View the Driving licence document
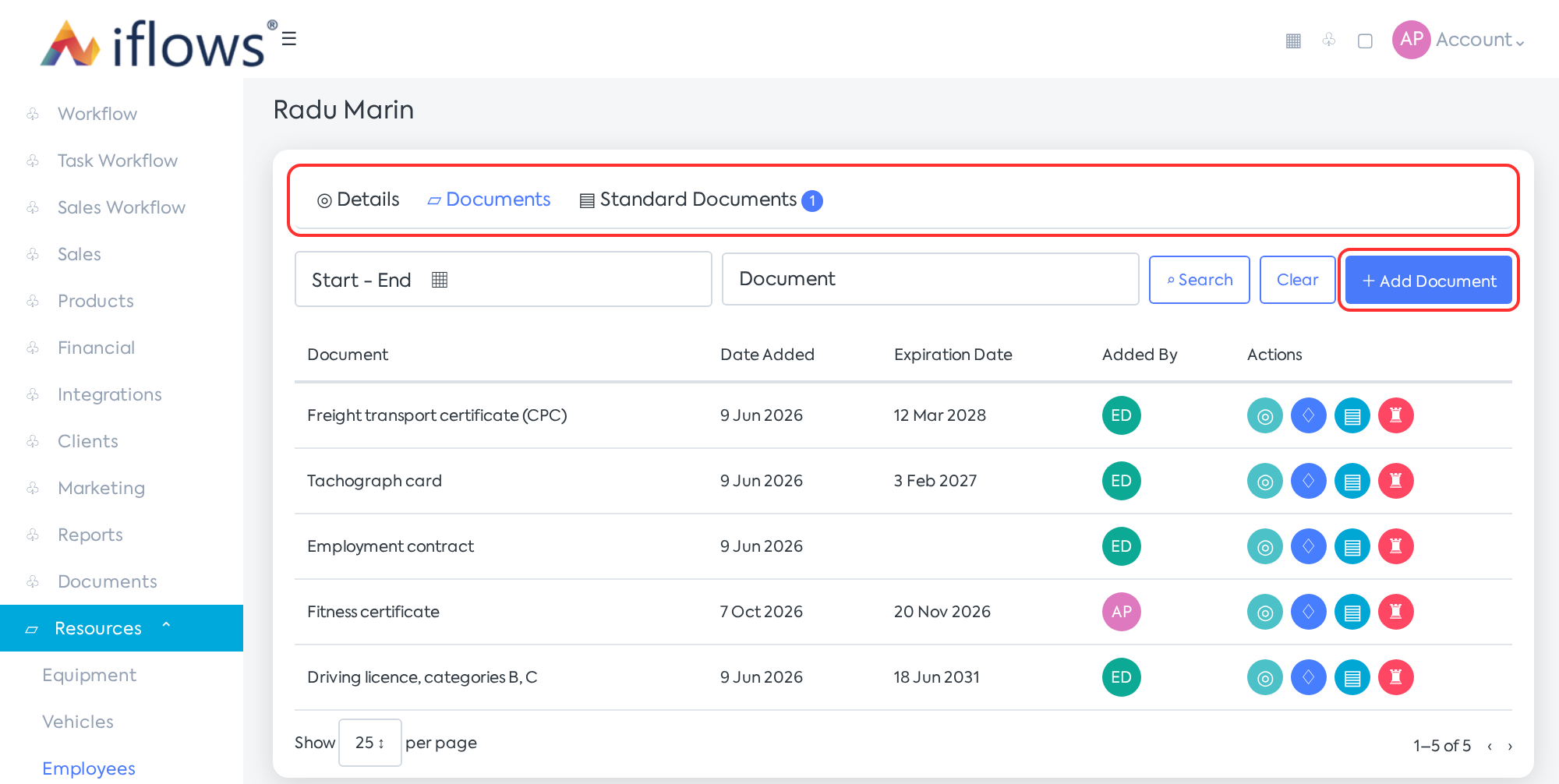Image resolution: width=1559 pixels, height=784 pixels. tap(1265, 677)
